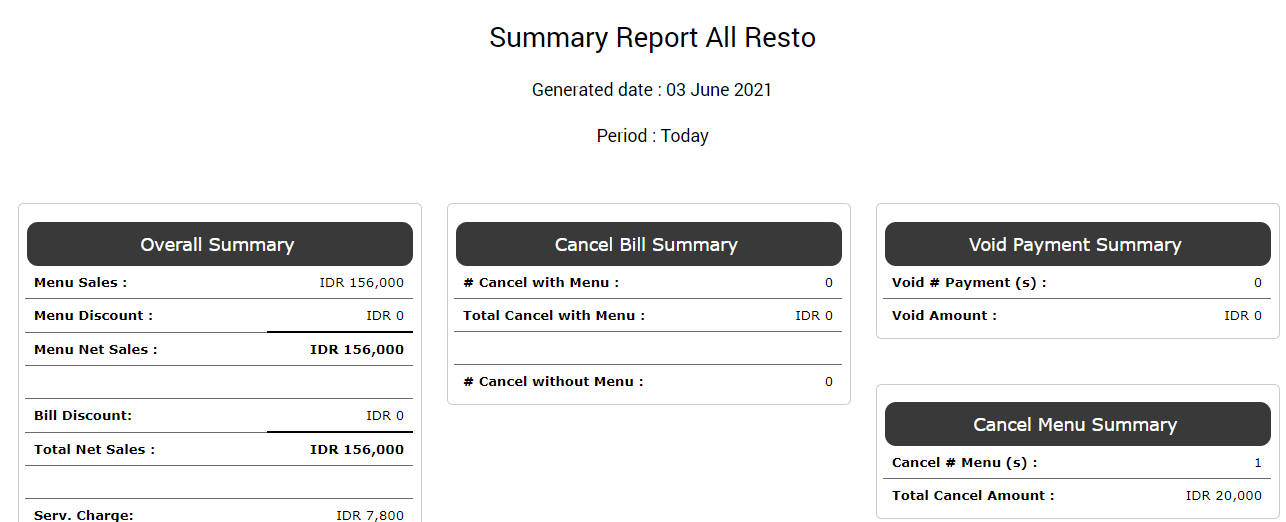Click the Void Amount label
The image size is (1286, 522).
[944, 316]
